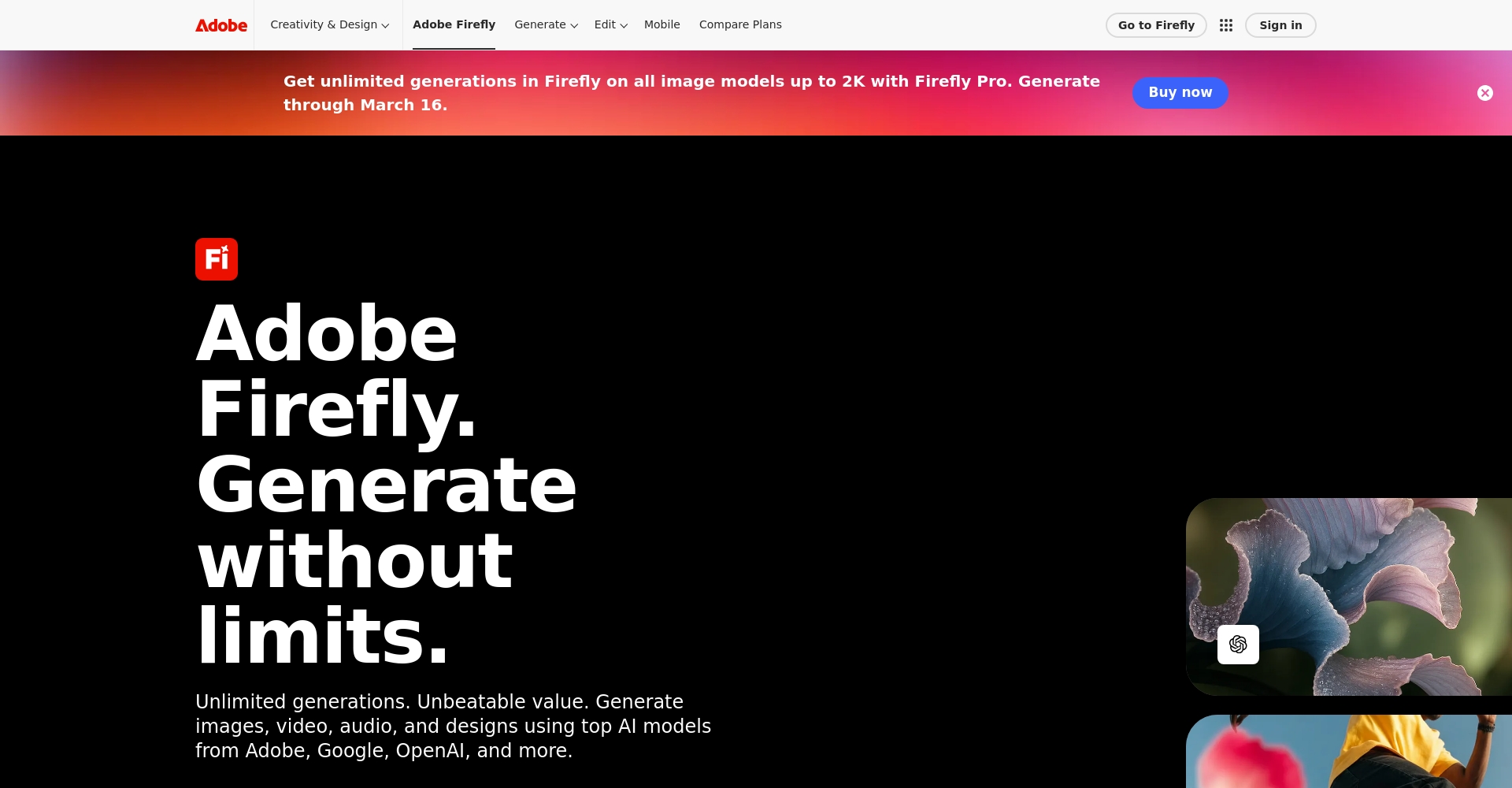1512x788 pixels.
Task: Click the OpenAI logo on the flower image
Action: (1238, 644)
